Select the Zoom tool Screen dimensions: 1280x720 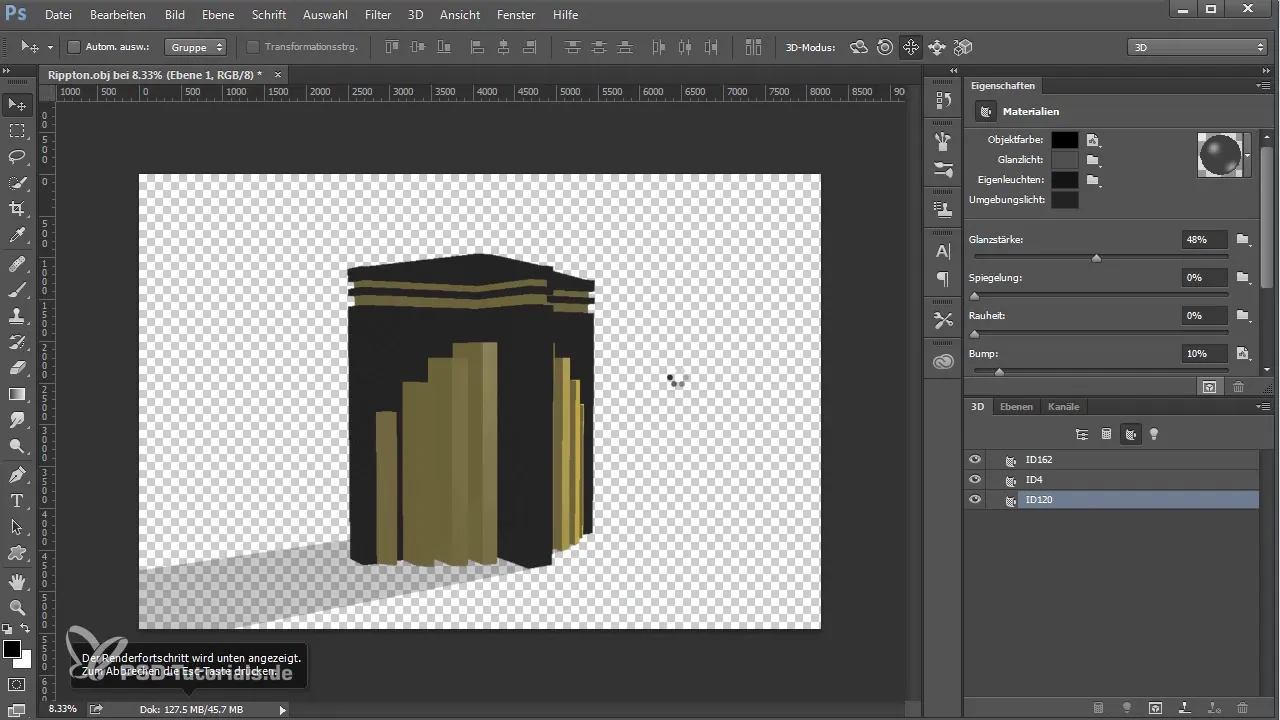click(x=17, y=608)
